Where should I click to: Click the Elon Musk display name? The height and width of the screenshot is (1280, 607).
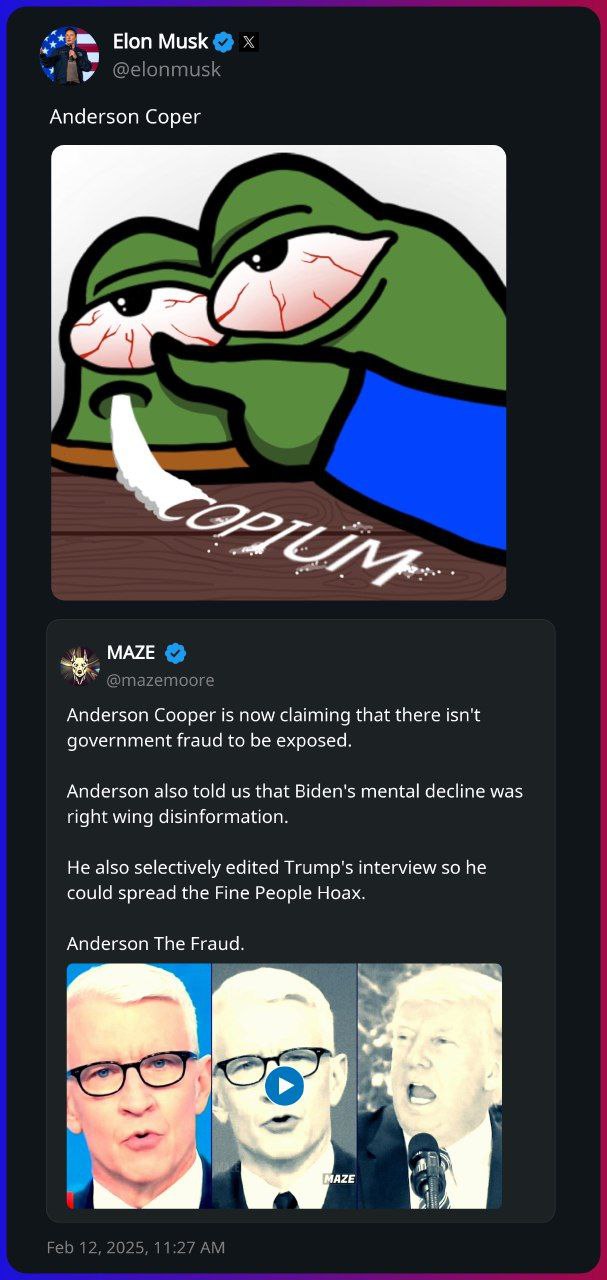coord(160,42)
